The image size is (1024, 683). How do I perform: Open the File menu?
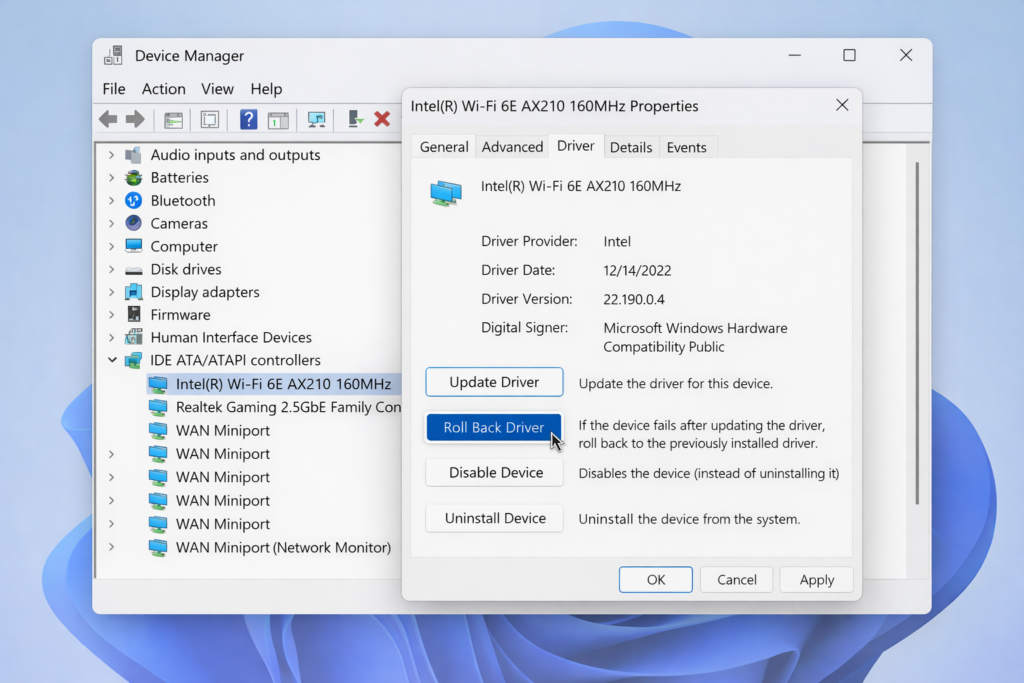[x=114, y=89]
